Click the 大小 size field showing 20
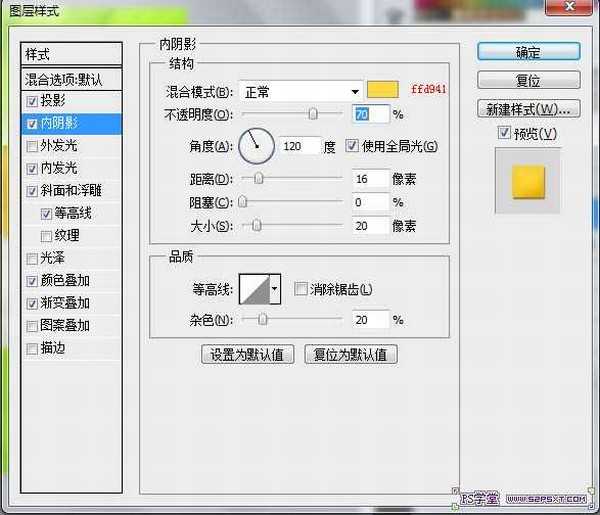600x515 pixels. pos(370,226)
